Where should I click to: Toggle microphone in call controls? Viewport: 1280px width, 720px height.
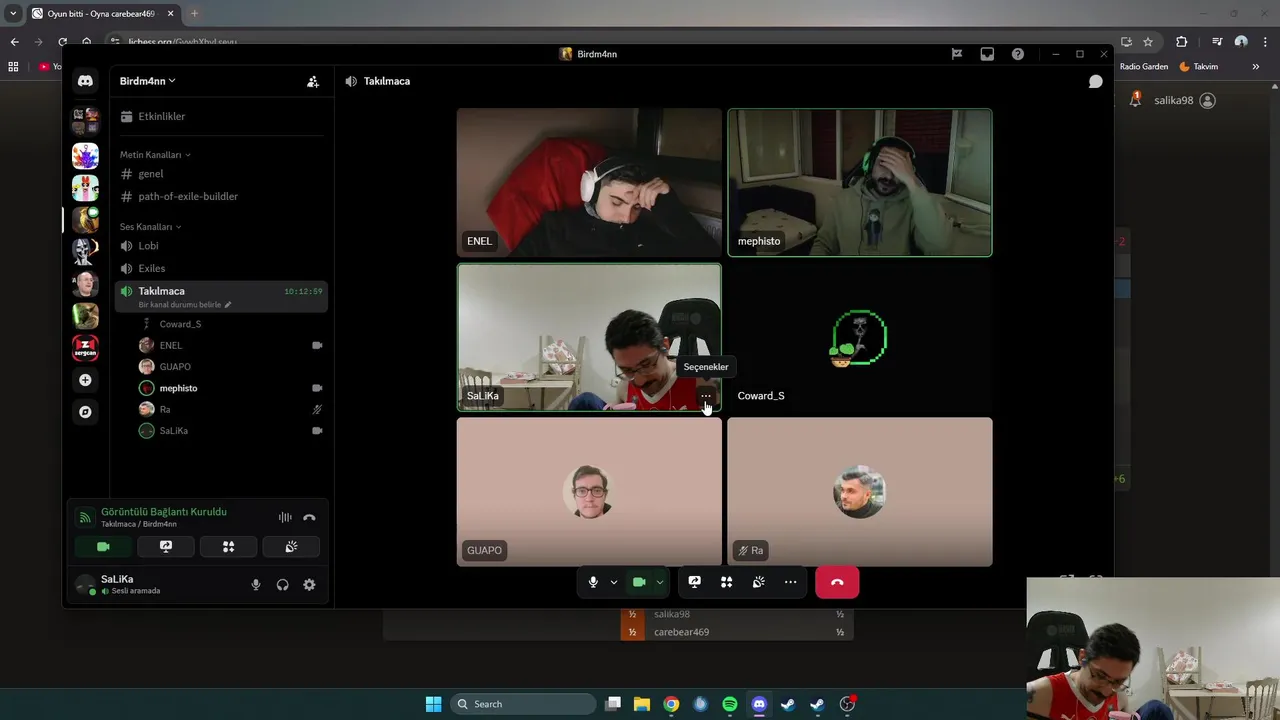tap(593, 582)
